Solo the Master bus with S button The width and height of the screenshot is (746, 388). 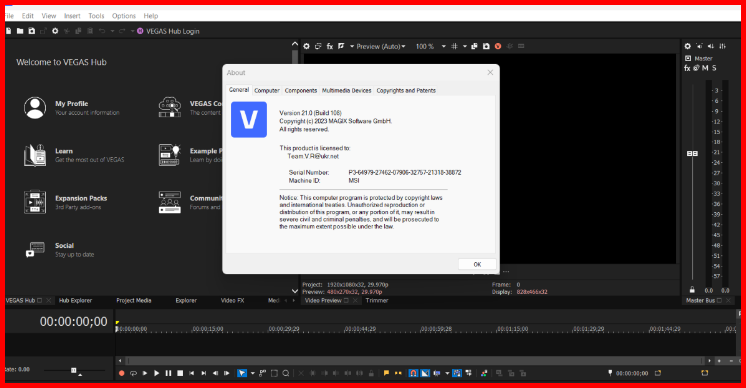point(714,68)
